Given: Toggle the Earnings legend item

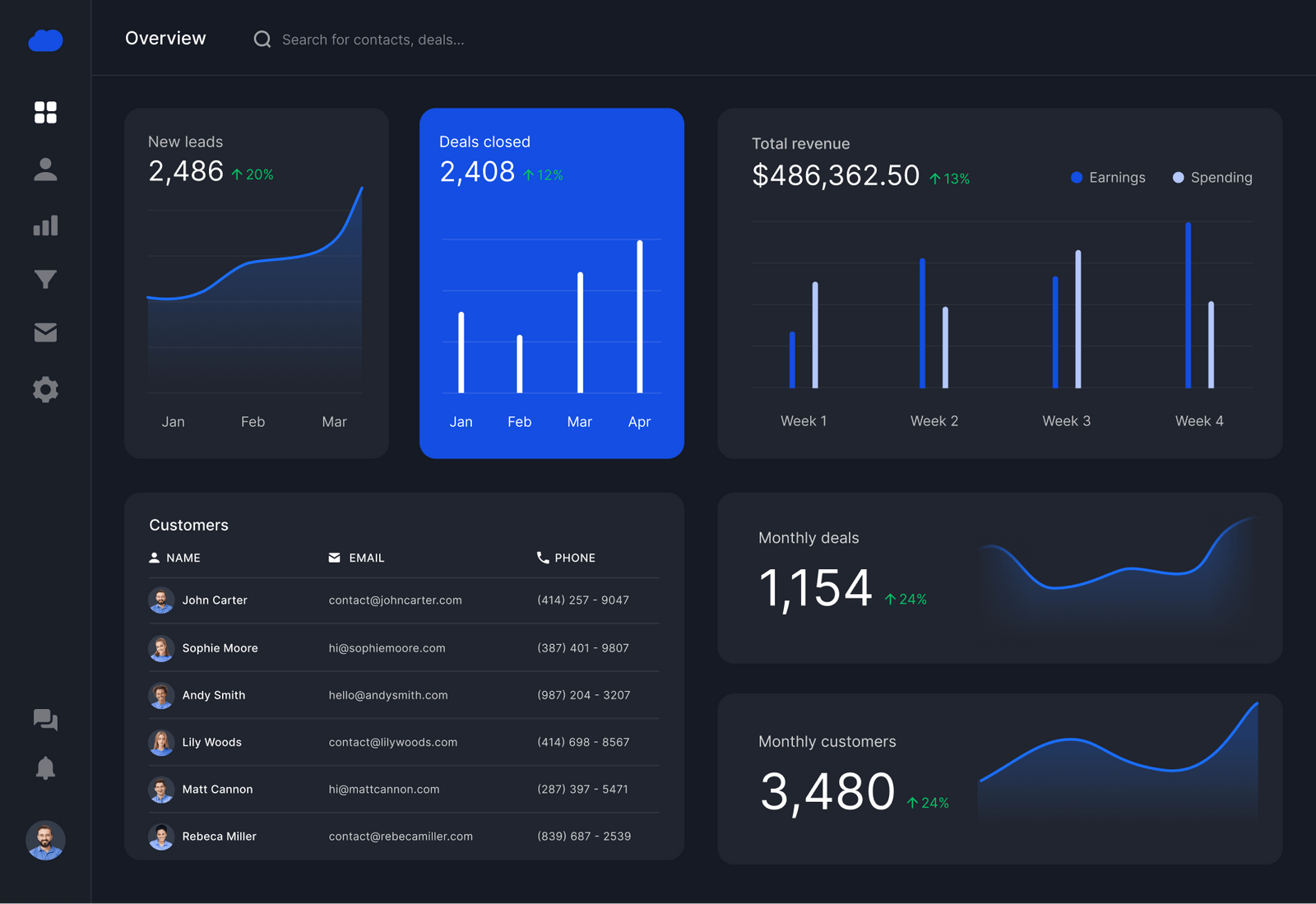Looking at the screenshot, I should 1108,178.
